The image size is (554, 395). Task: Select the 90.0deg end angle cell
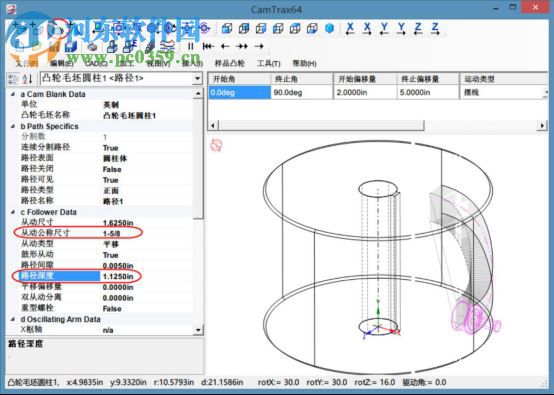click(x=302, y=93)
